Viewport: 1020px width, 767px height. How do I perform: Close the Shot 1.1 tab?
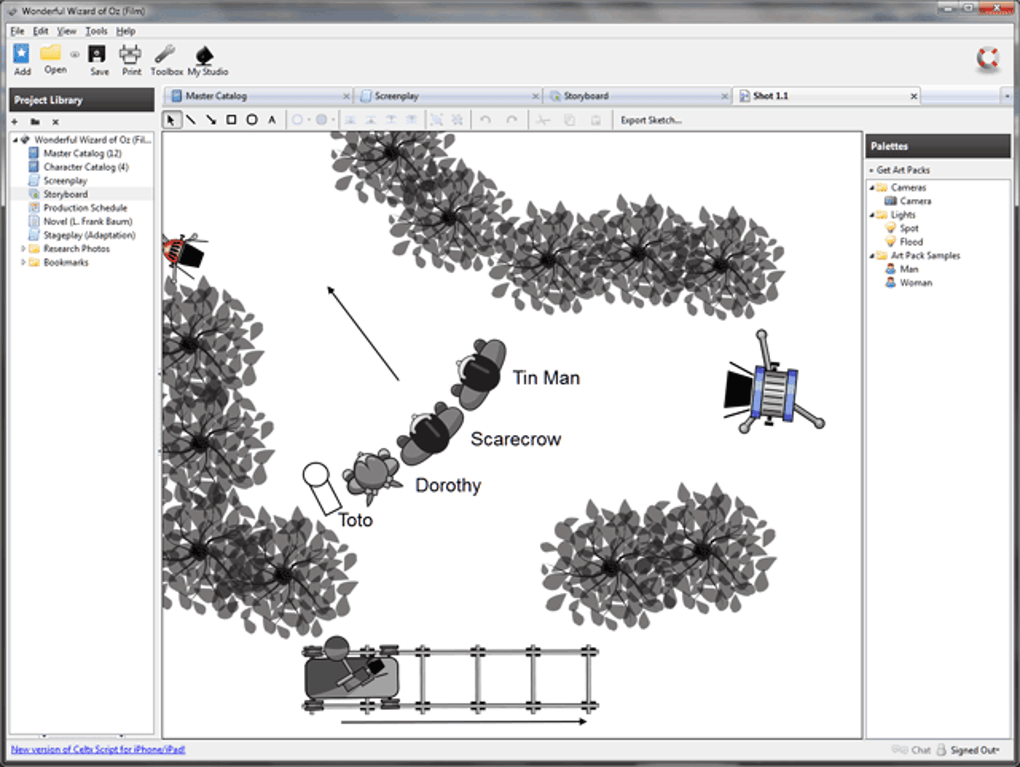(x=913, y=96)
